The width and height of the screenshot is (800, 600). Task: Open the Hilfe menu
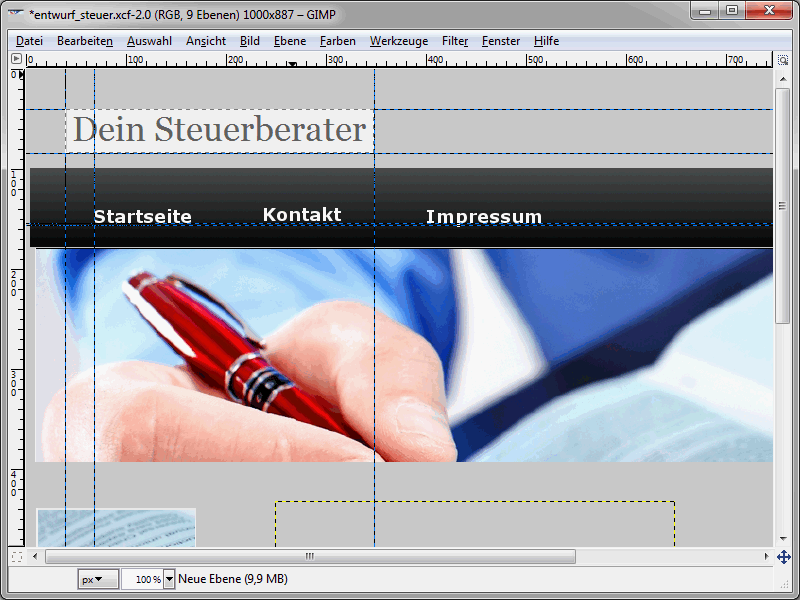[546, 41]
